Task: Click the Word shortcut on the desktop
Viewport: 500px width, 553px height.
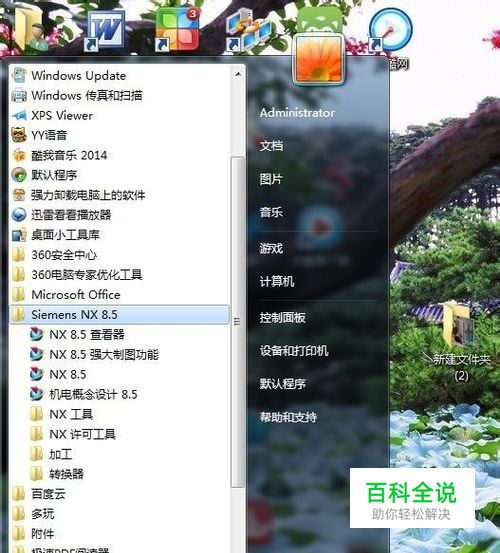Action: pos(104,31)
